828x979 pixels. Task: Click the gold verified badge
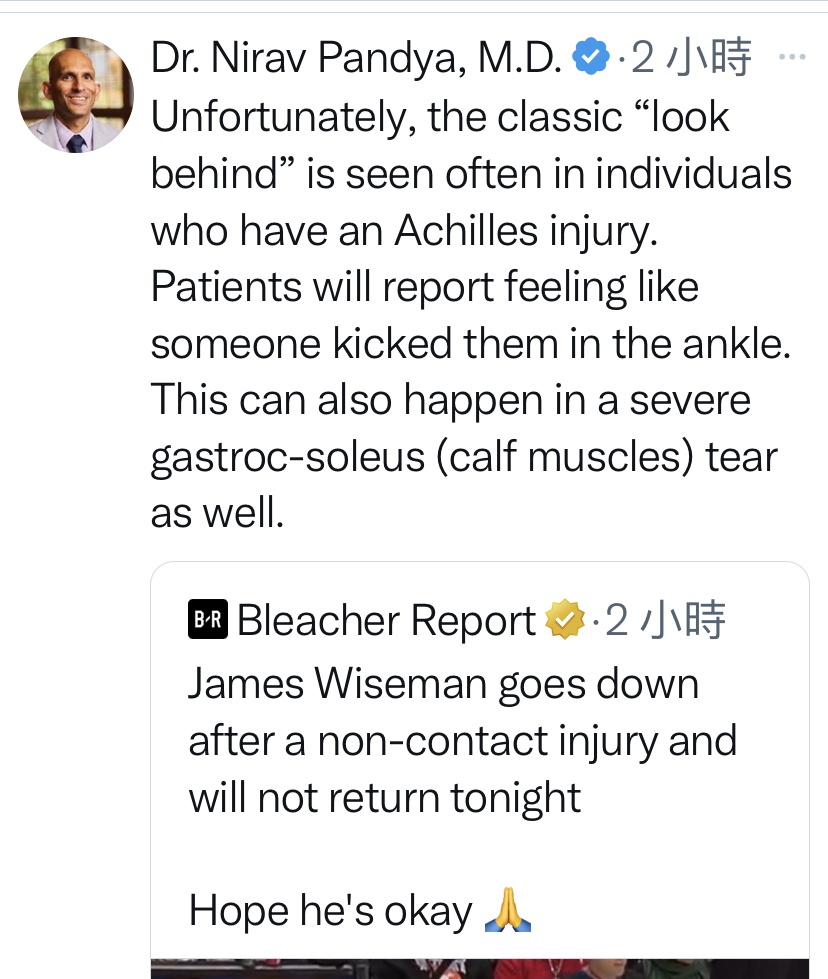(x=564, y=622)
